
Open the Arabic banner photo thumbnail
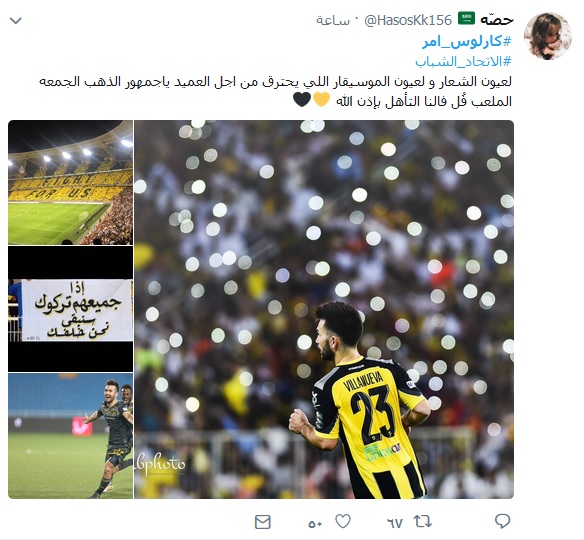(x=70, y=309)
